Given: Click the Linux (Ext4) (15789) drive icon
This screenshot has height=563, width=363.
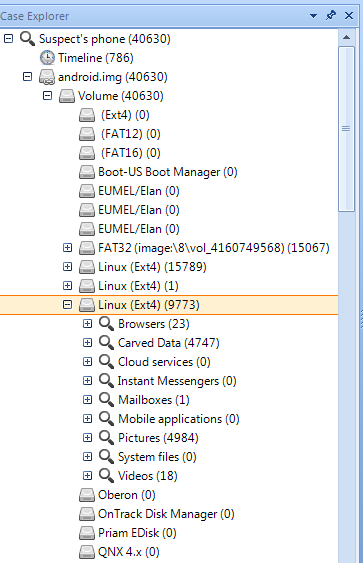Looking at the screenshot, I should 87,267.
